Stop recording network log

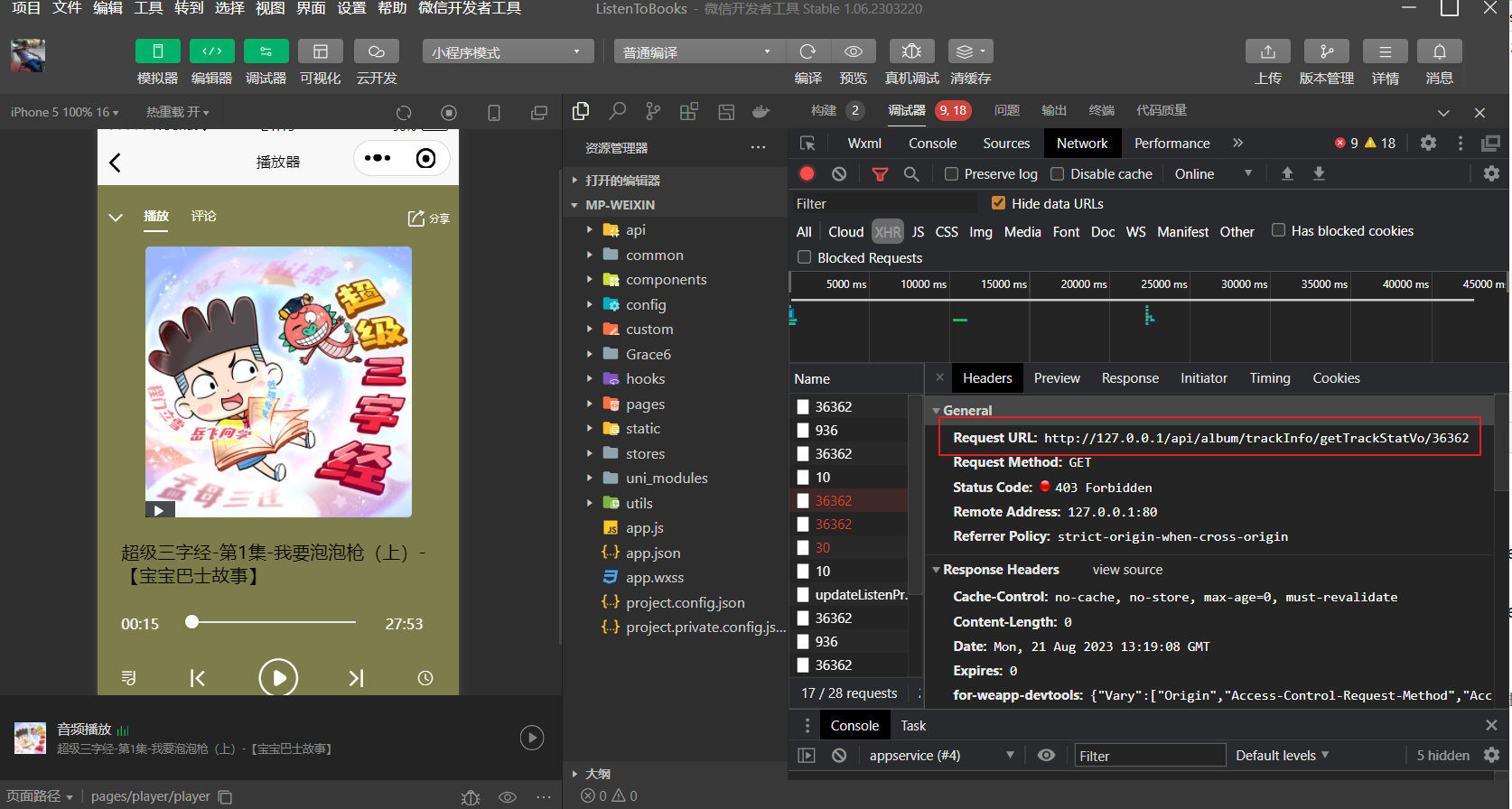pyautogui.click(x=807, y=174)
